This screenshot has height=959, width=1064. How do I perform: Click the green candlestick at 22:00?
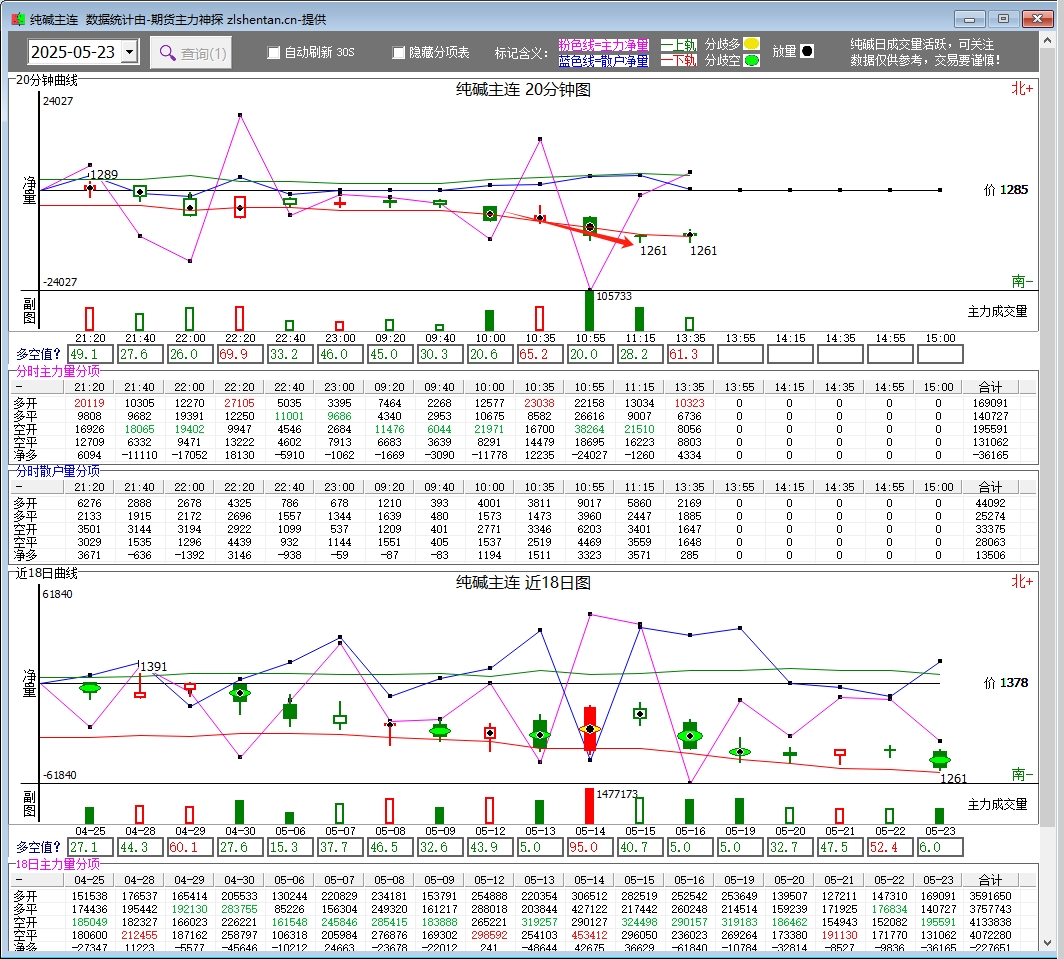click(x=190, y=206)
